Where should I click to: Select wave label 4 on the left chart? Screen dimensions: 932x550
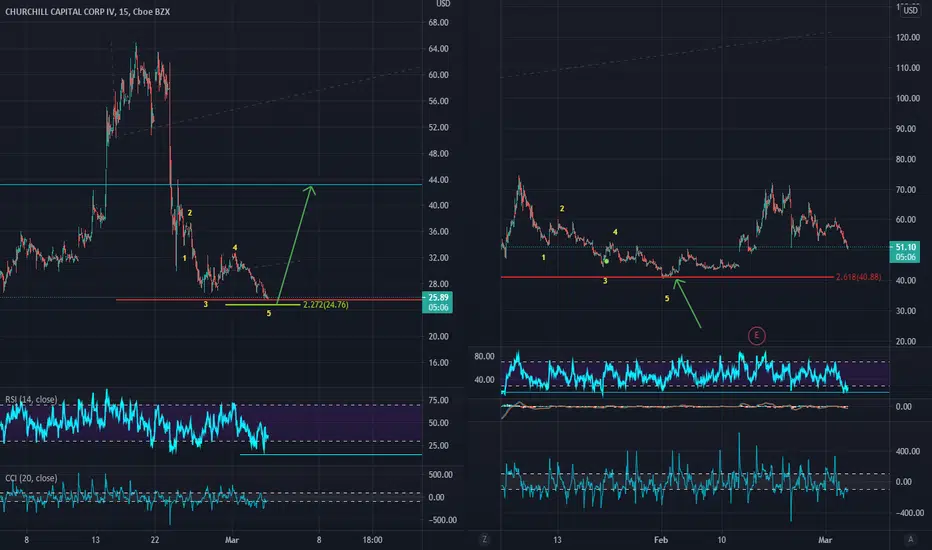coord(235,248)
